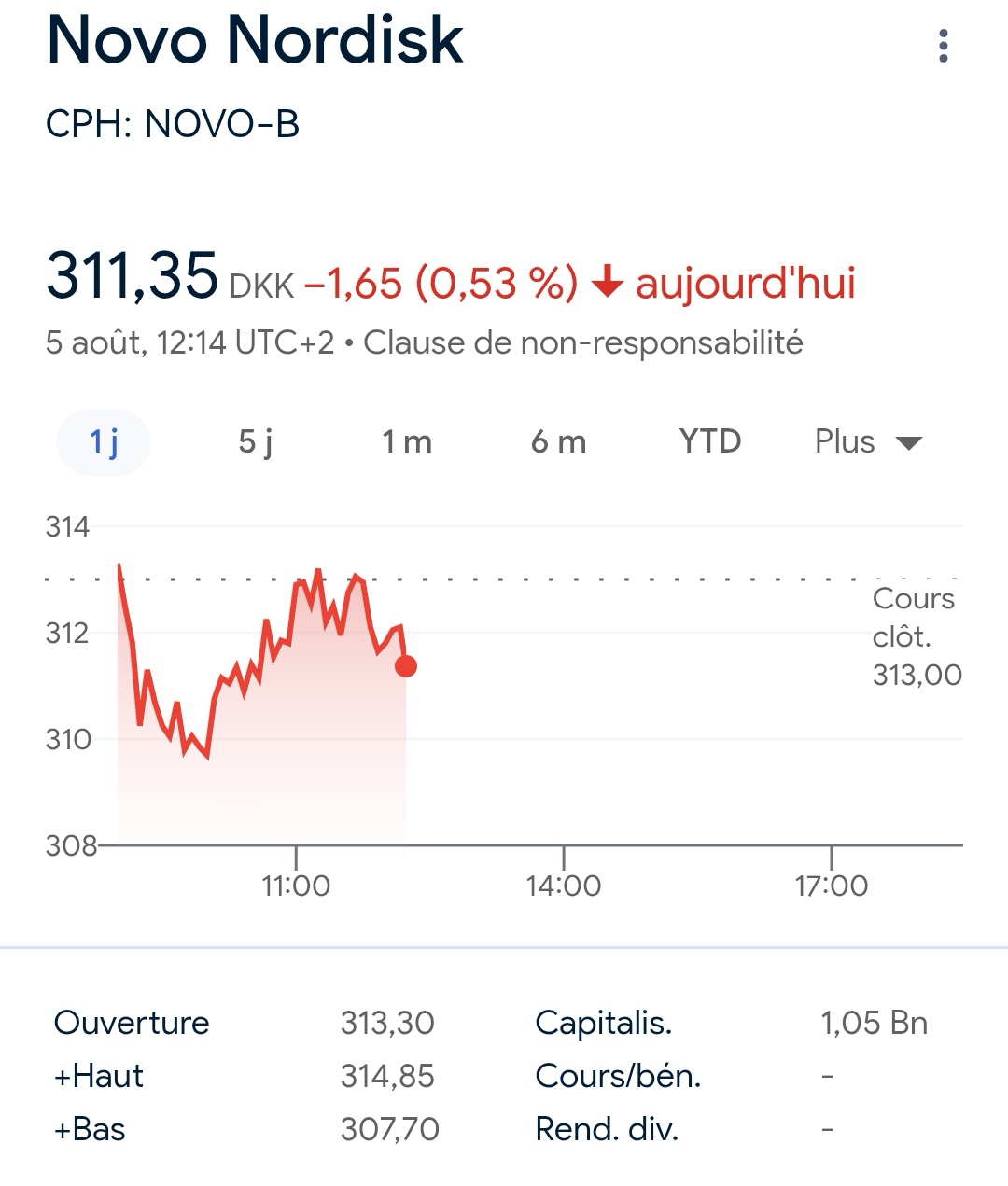Click the 14:00 time axis marker
Image resolution: width=1008 pixels, height=1186 pixels.
564,885
